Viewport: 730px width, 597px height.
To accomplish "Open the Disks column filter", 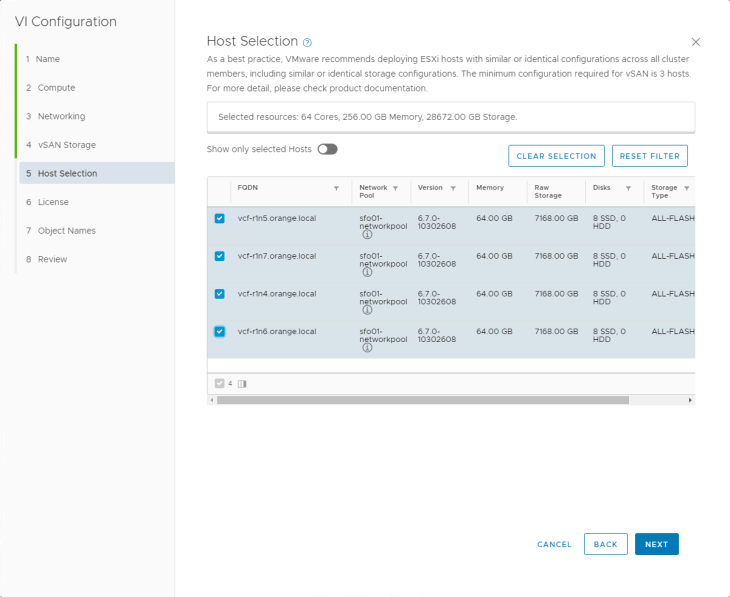I will tap(628, 188).
